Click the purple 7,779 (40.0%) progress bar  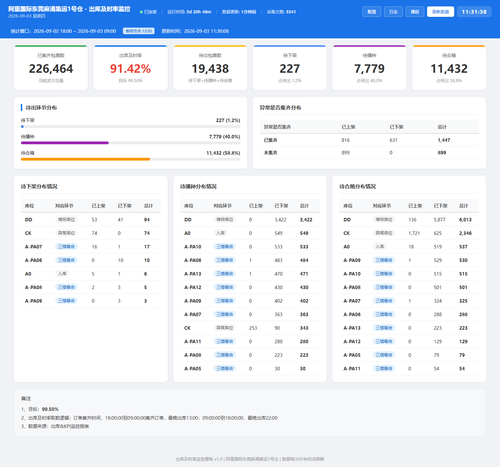click(x=130, y=143)
